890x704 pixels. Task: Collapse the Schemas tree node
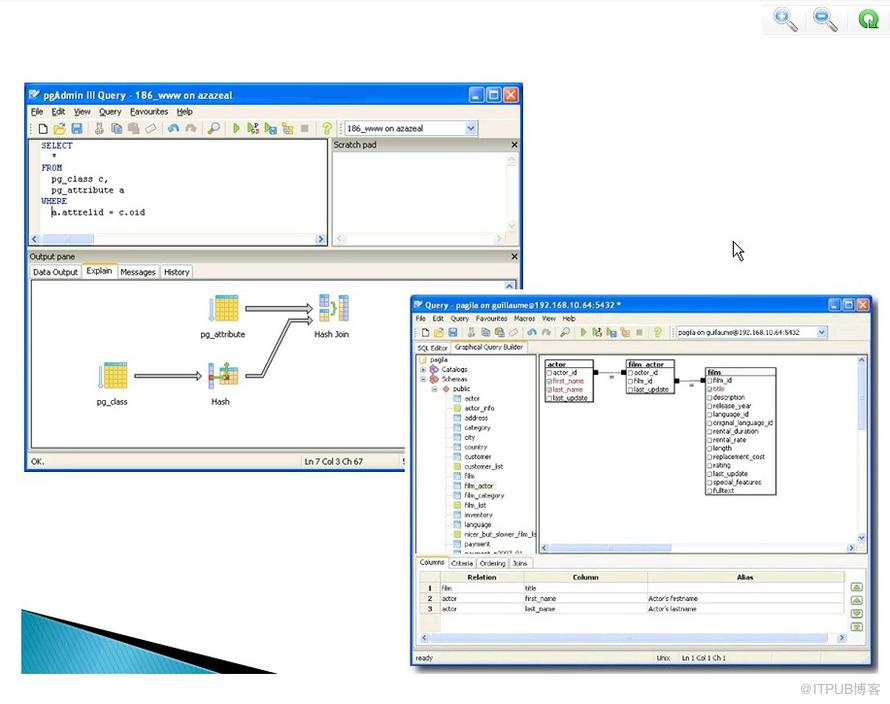tap(423, 379)
